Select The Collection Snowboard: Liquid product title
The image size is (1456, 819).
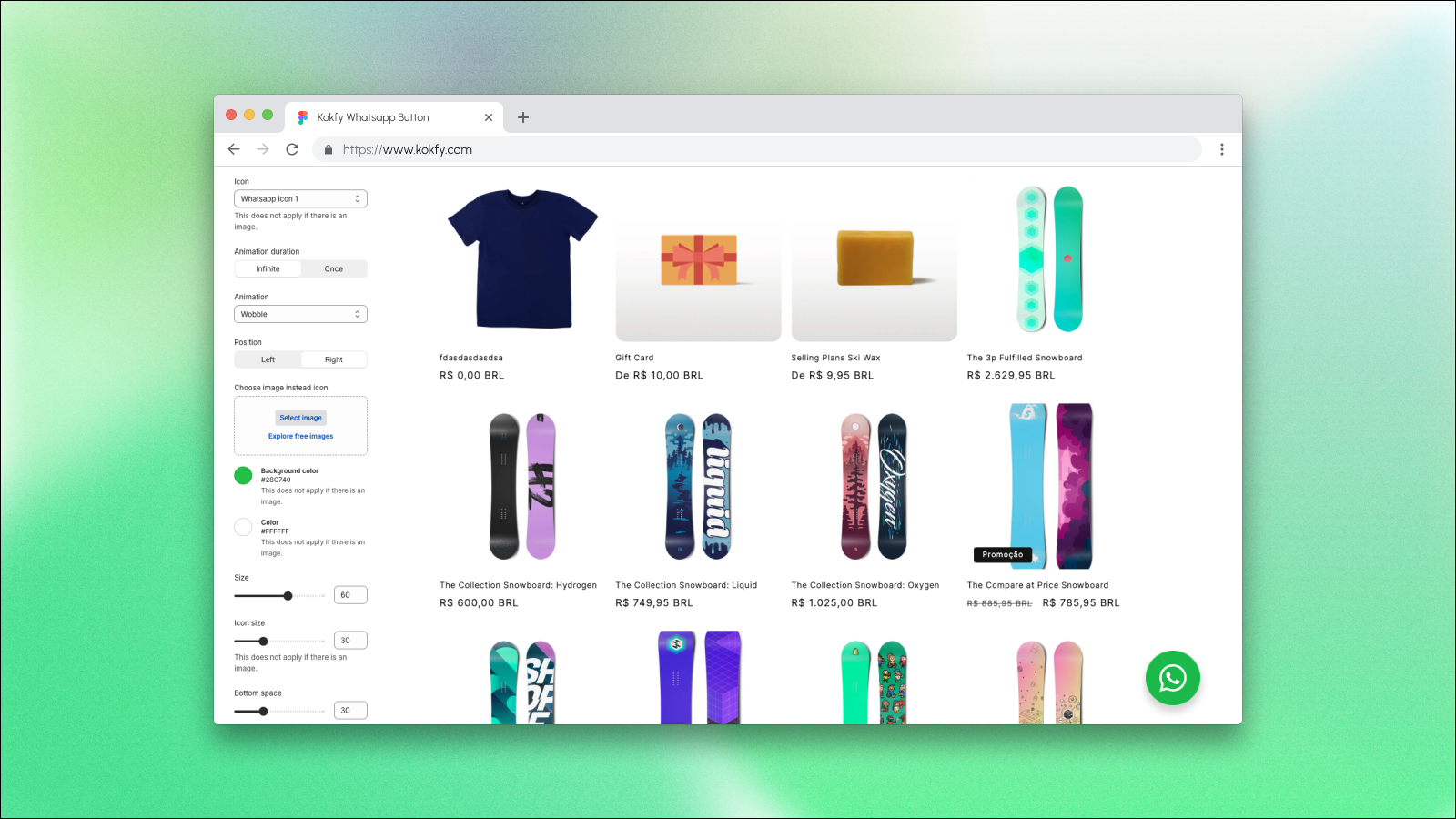coord(686,584)
